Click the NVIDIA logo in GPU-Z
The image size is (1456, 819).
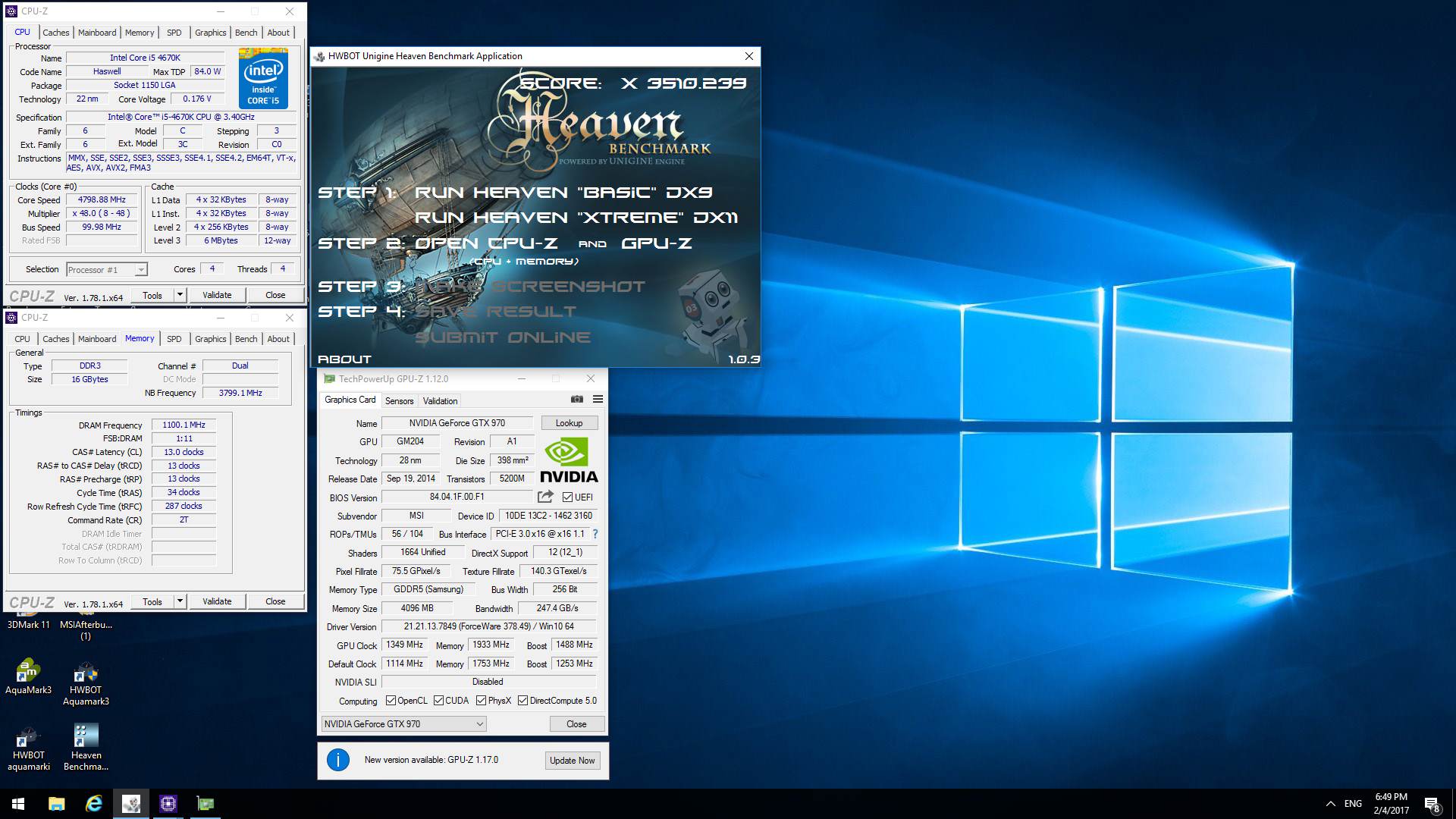[569, 461]
